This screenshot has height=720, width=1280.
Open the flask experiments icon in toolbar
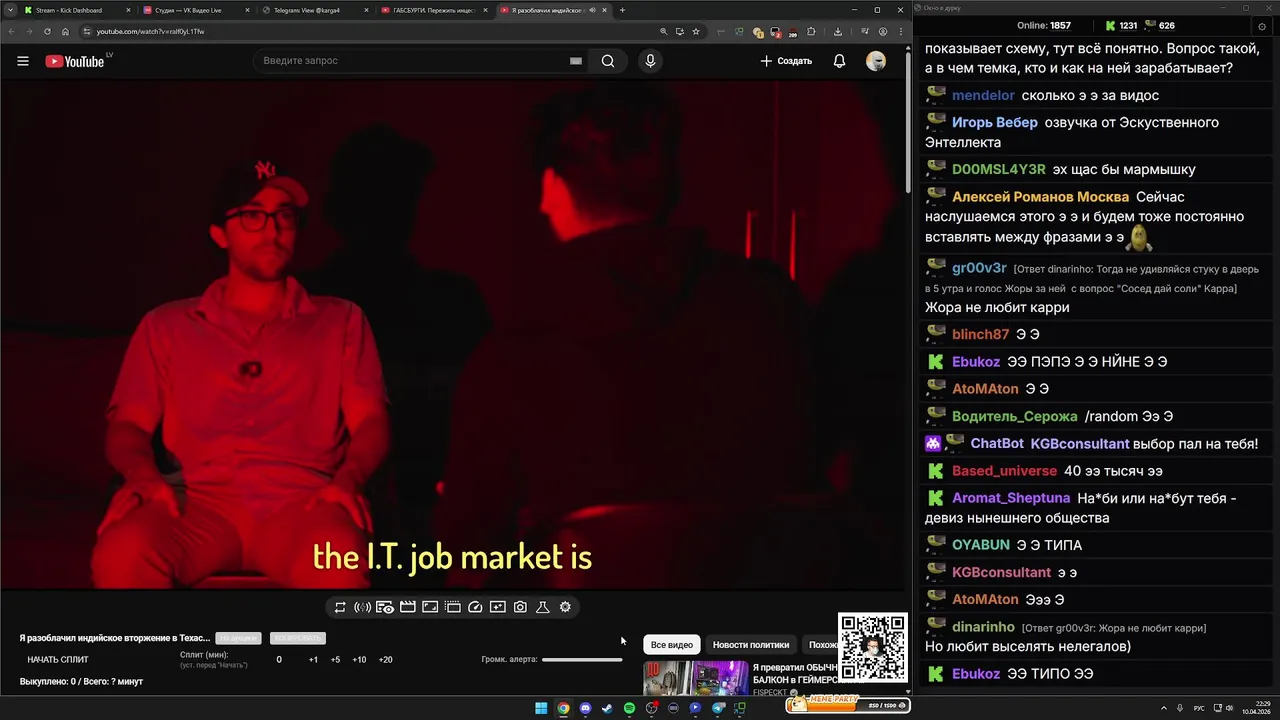pyautogui.click(x=543, y=607)
